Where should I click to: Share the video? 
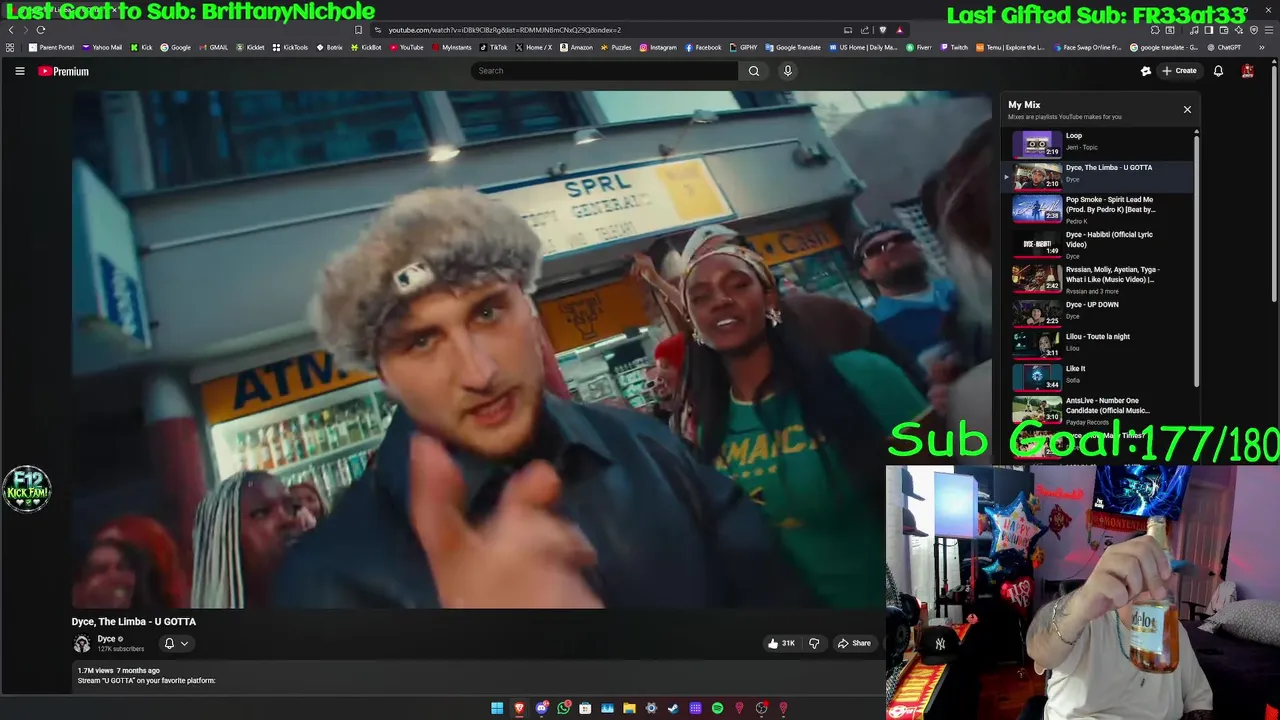854,643
